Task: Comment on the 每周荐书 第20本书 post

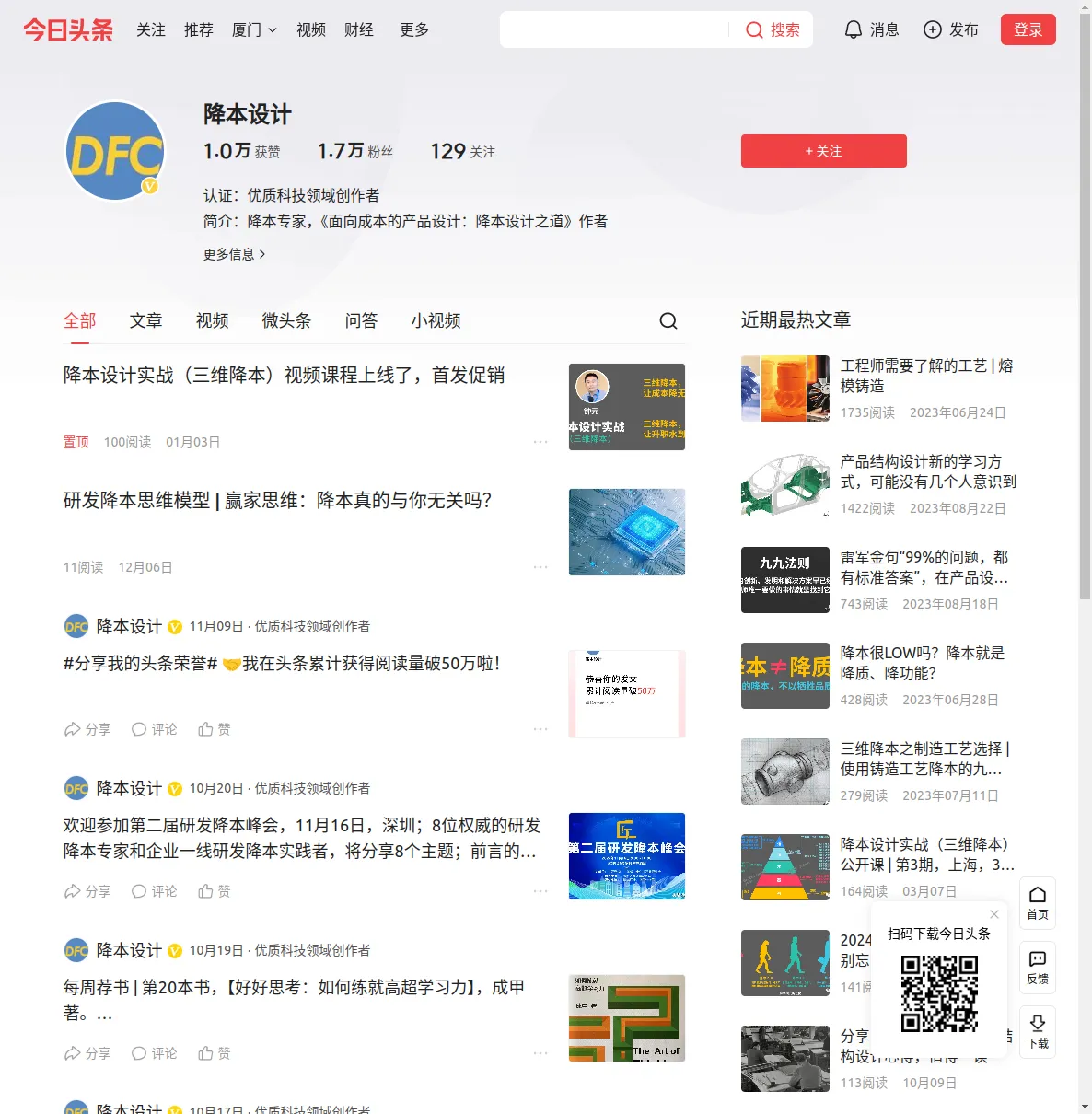Action: click(154, 1053)
